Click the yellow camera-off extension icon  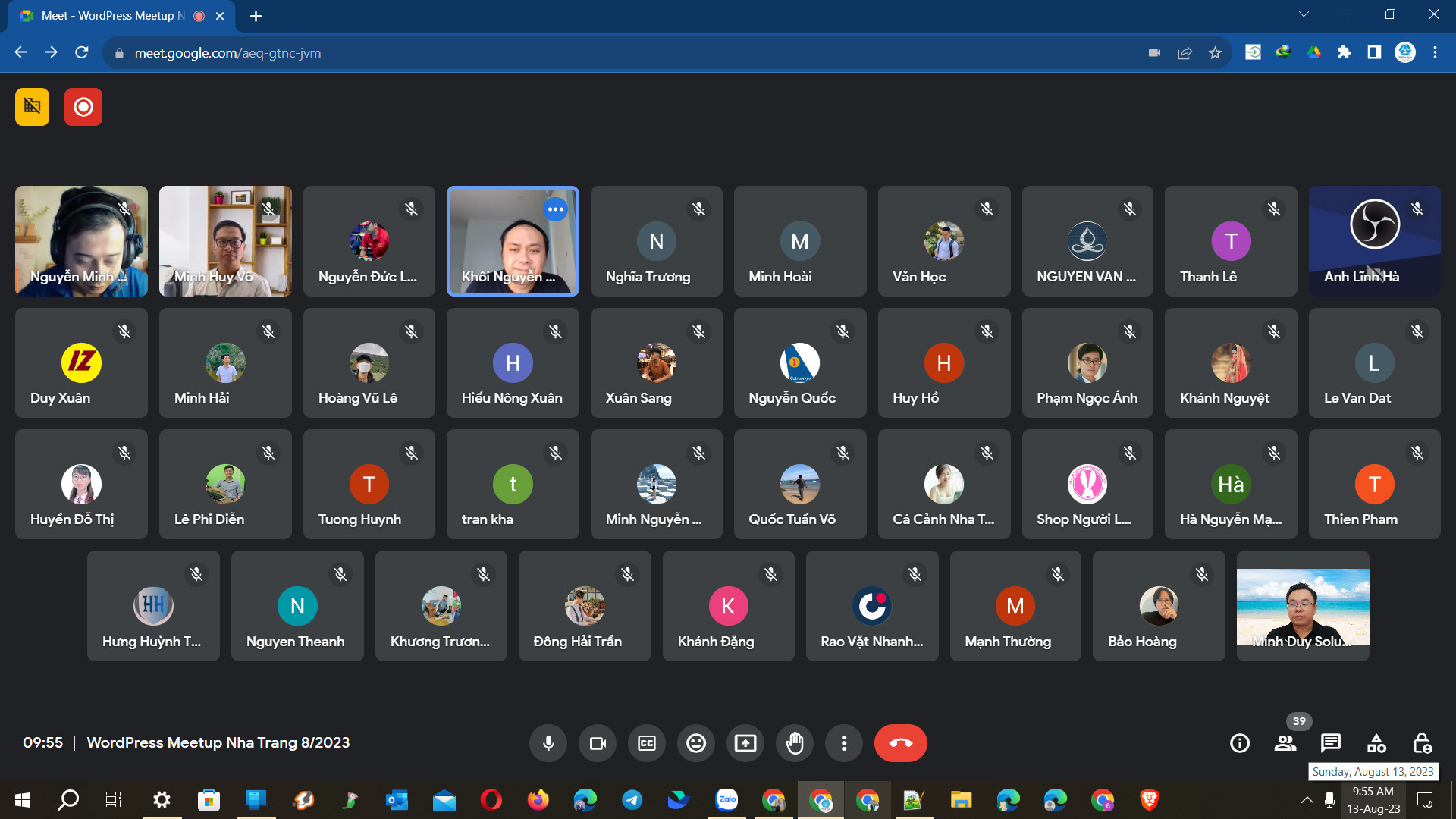[x=32, y=107]
